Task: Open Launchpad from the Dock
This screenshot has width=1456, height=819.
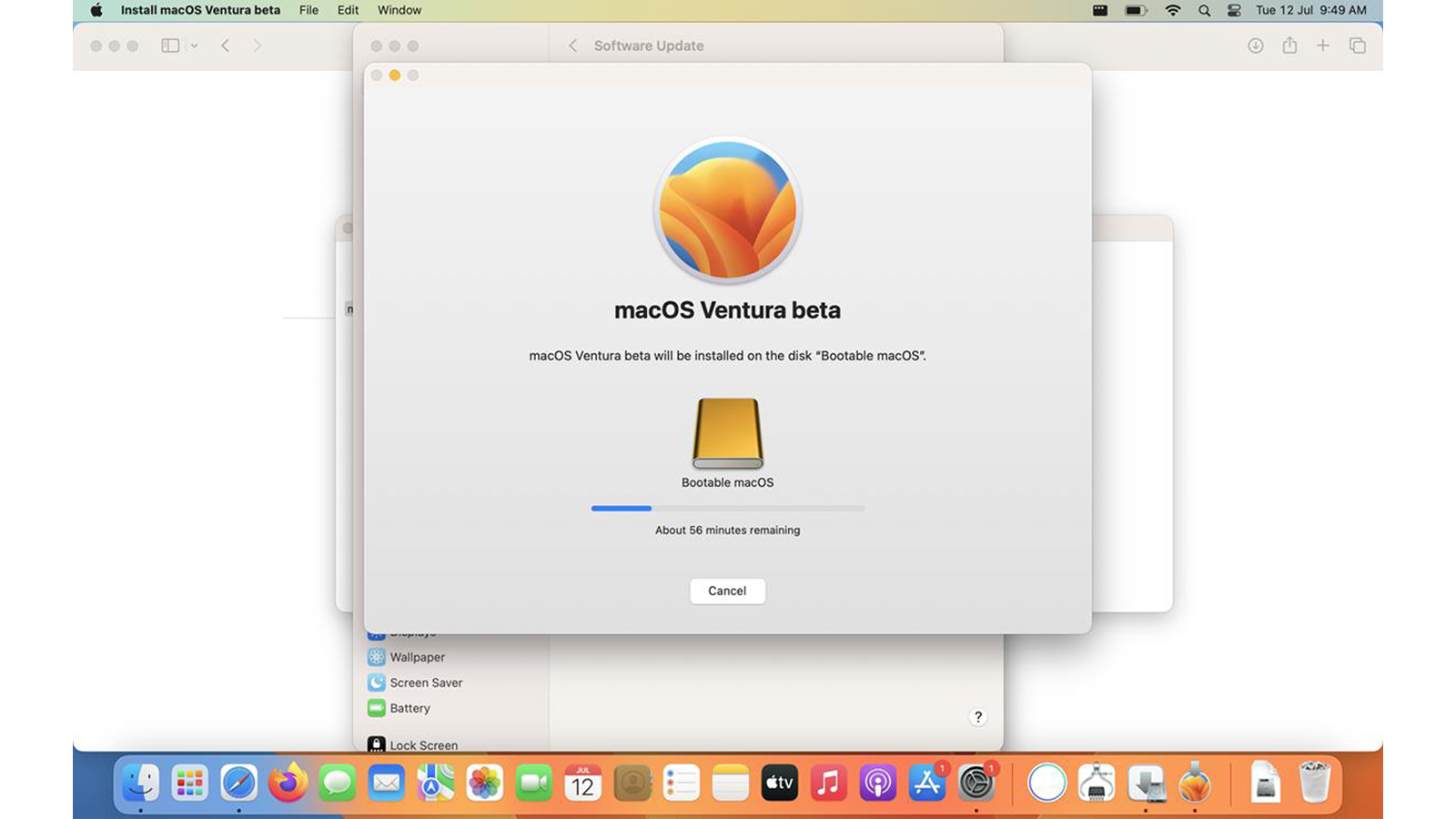Action: coord(190,783)
